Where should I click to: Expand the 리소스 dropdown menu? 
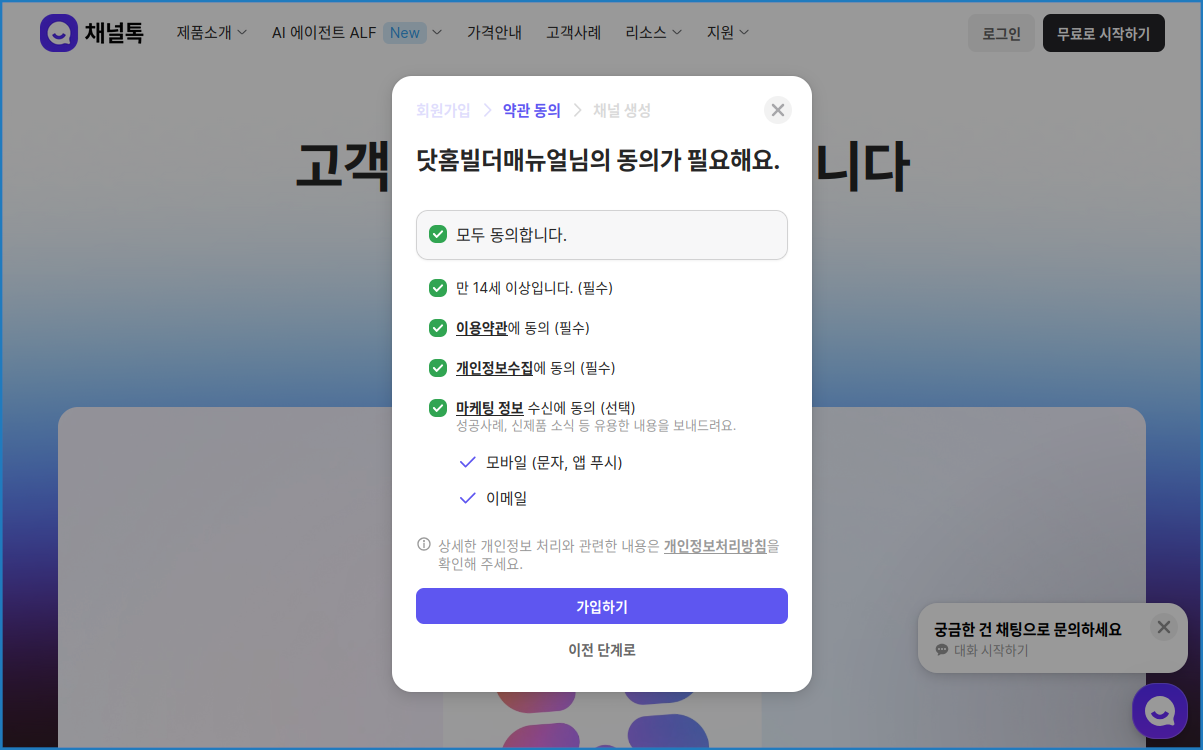tap(653, 33)
